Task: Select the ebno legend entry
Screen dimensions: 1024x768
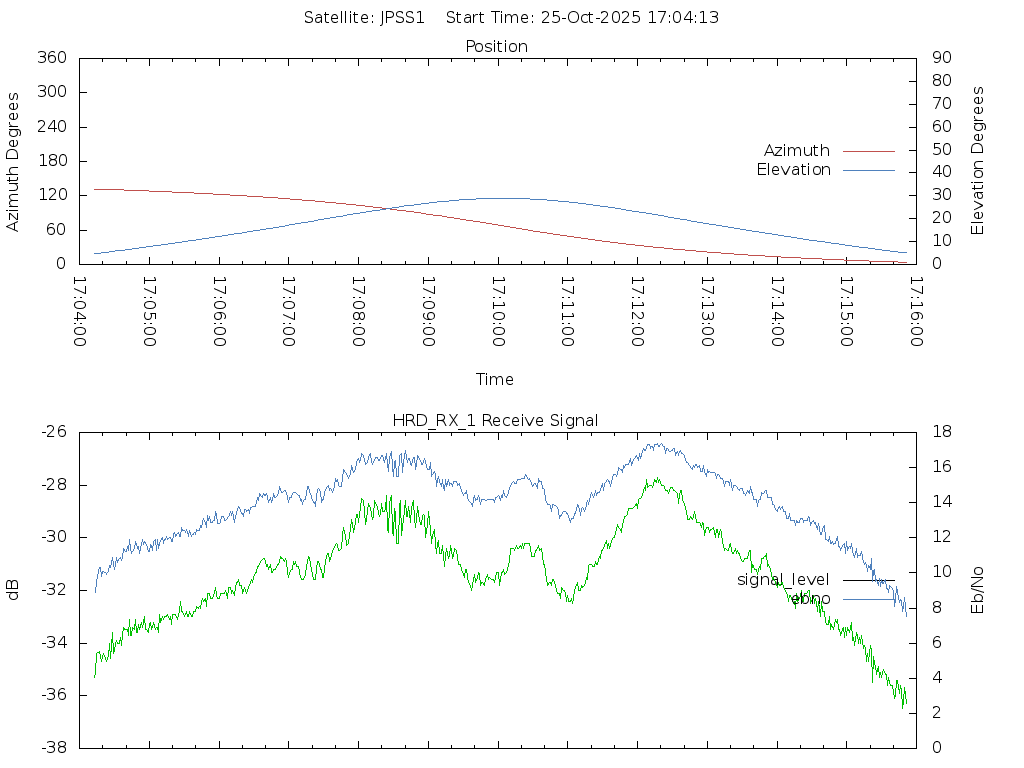Action: [x=810, y=599]
